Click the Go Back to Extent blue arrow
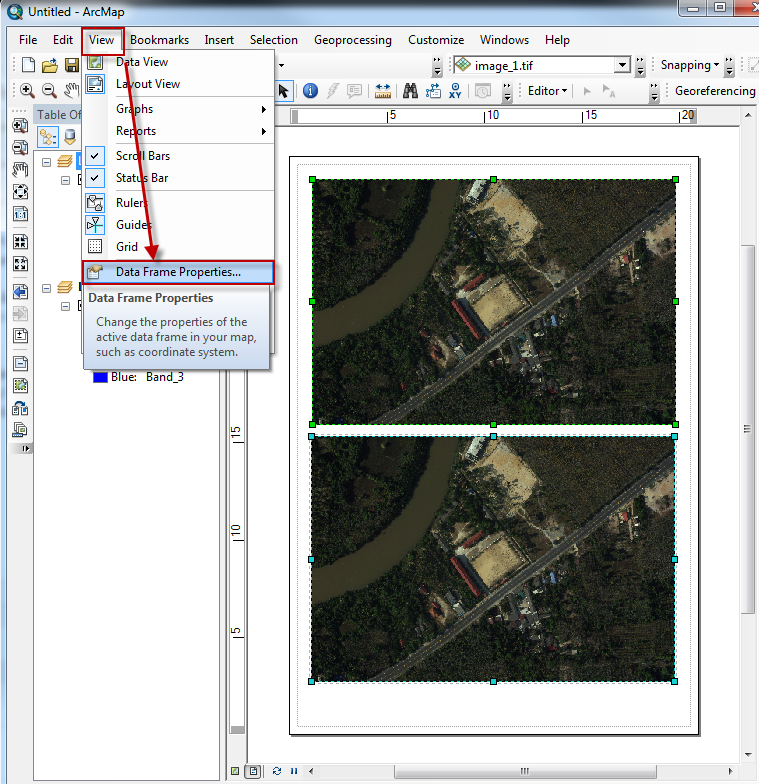This screenshot has width=759, height=784. pyautogui.click(x=20, y=292)
